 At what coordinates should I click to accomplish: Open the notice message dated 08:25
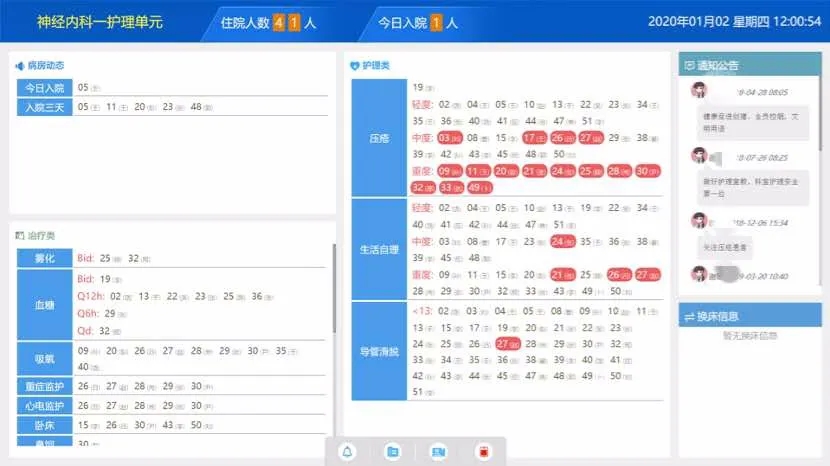[x=752, y=187]
